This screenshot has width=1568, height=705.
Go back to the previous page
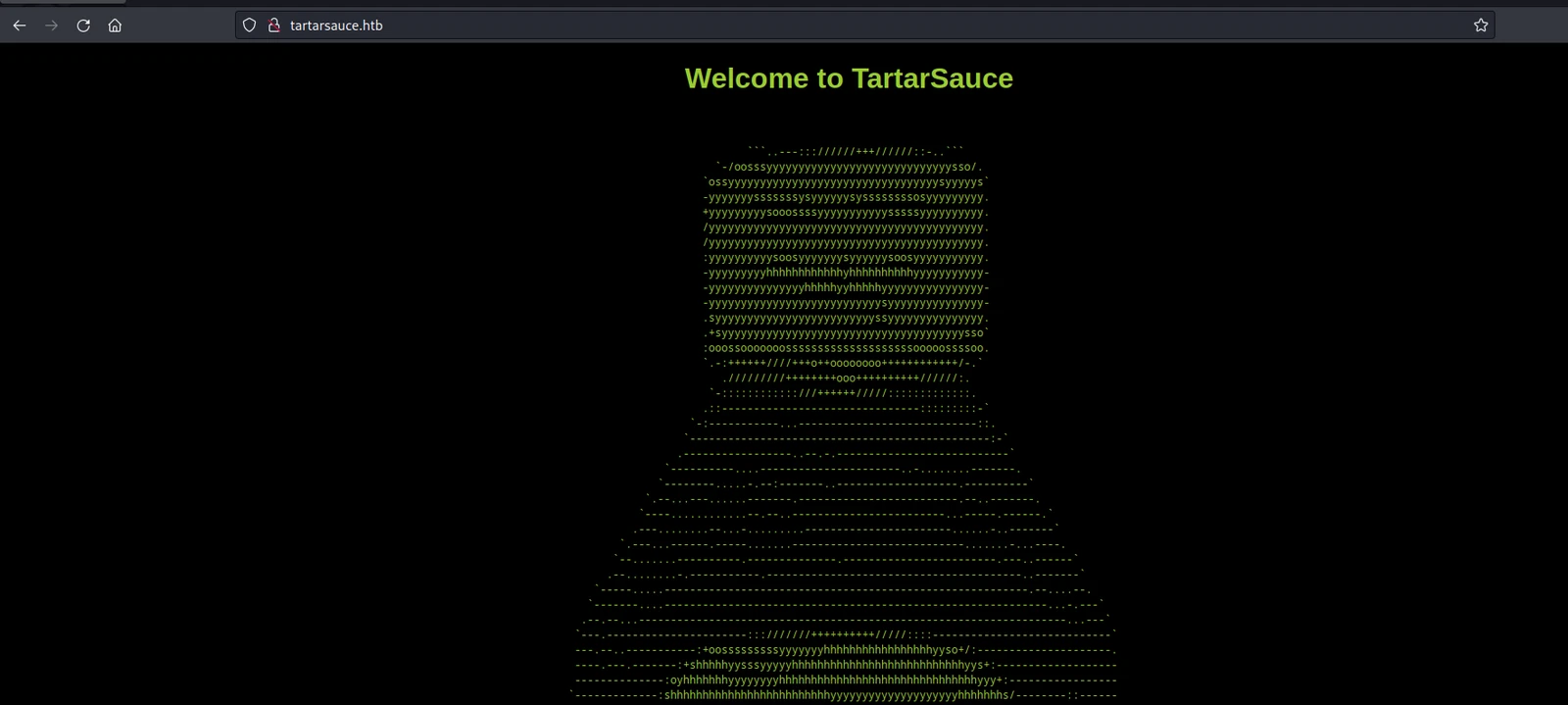click(x=20, y=25)
